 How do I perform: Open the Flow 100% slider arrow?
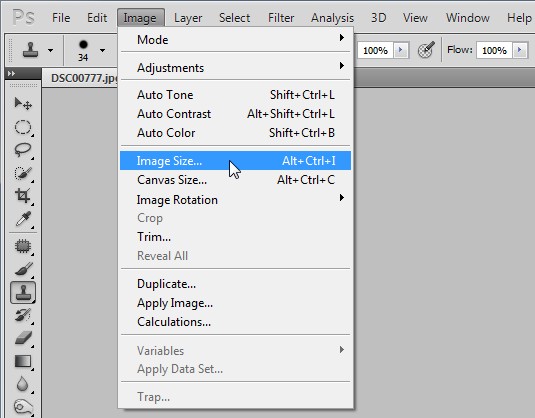pyautogui.click(x=520, y=50)
